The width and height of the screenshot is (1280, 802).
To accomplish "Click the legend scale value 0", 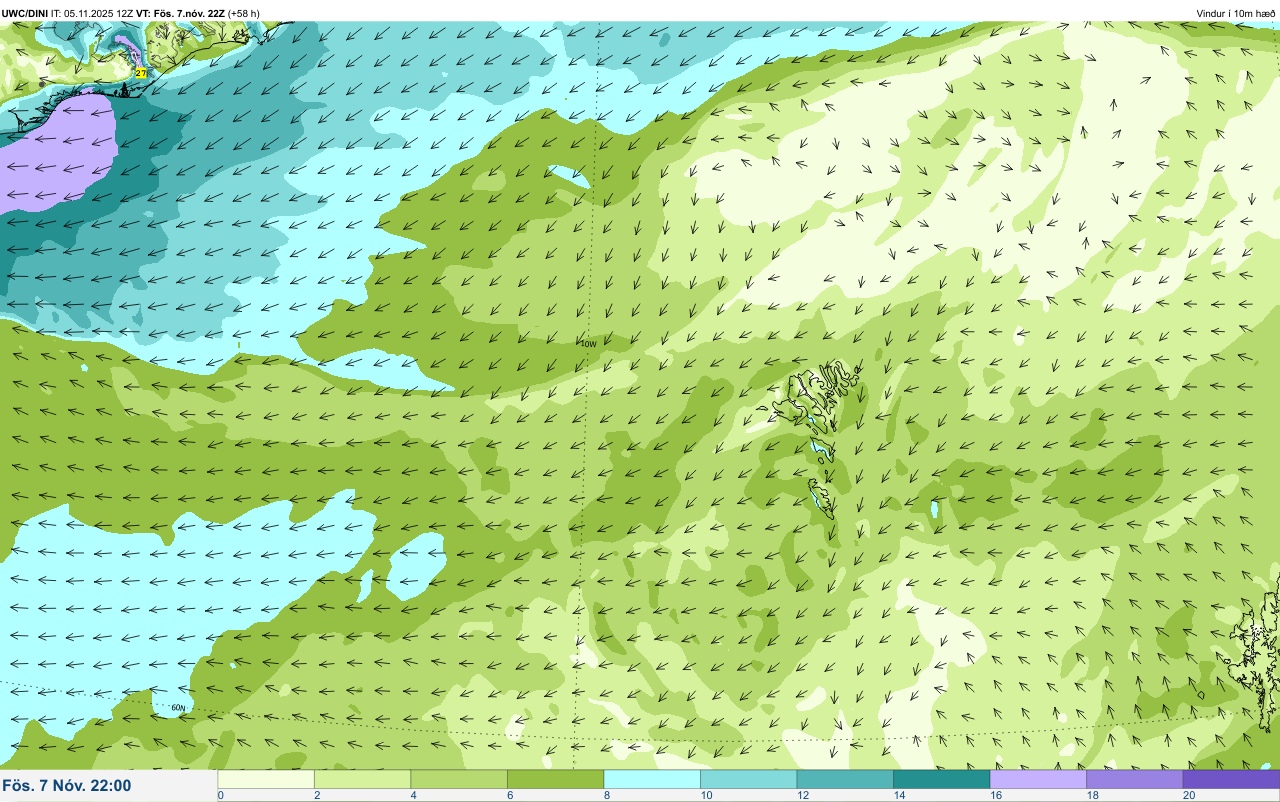I will pos(220,796).
